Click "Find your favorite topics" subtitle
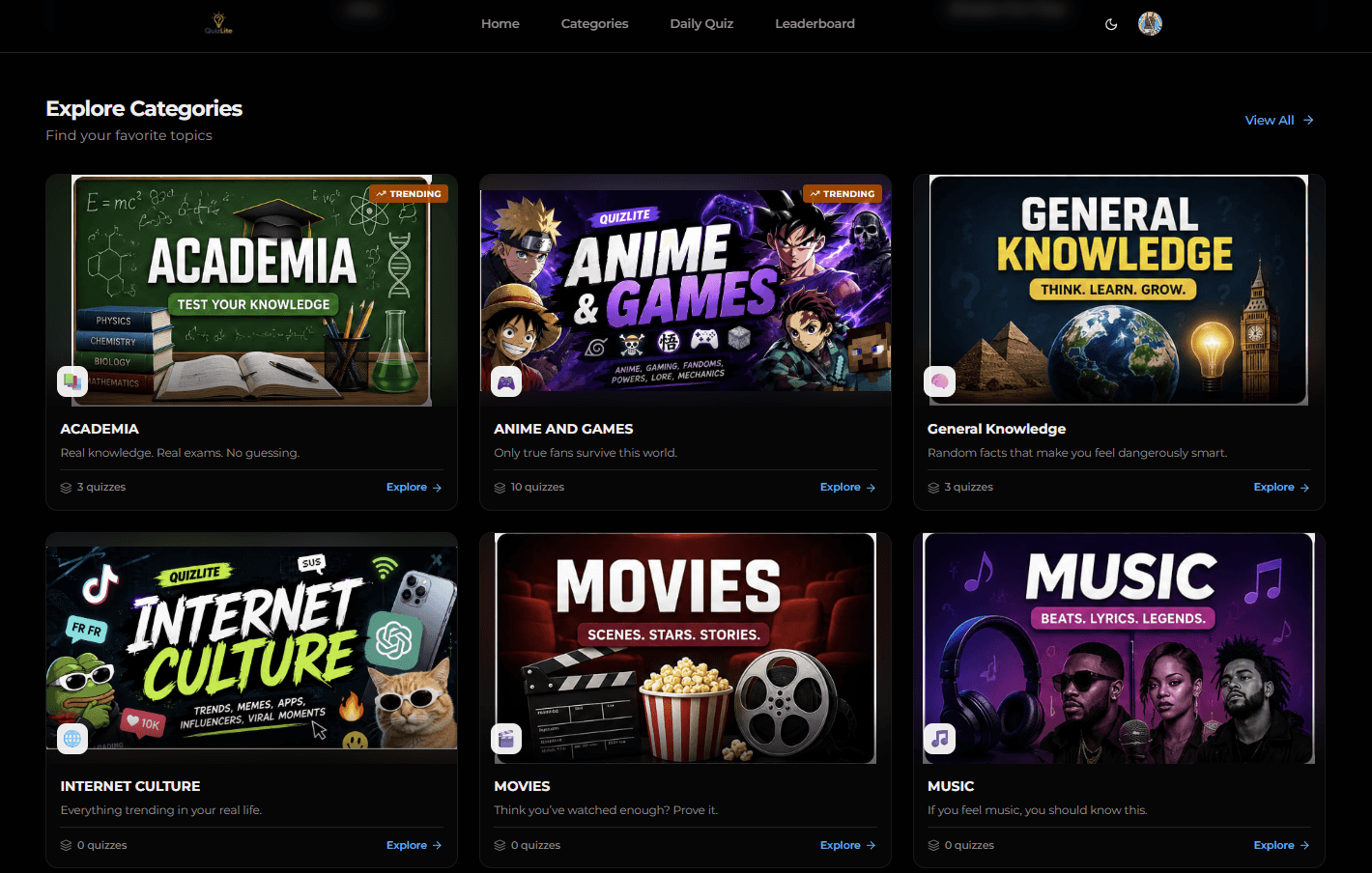Viewport: 1372px width, 873px height. click(x=129, y=135)
